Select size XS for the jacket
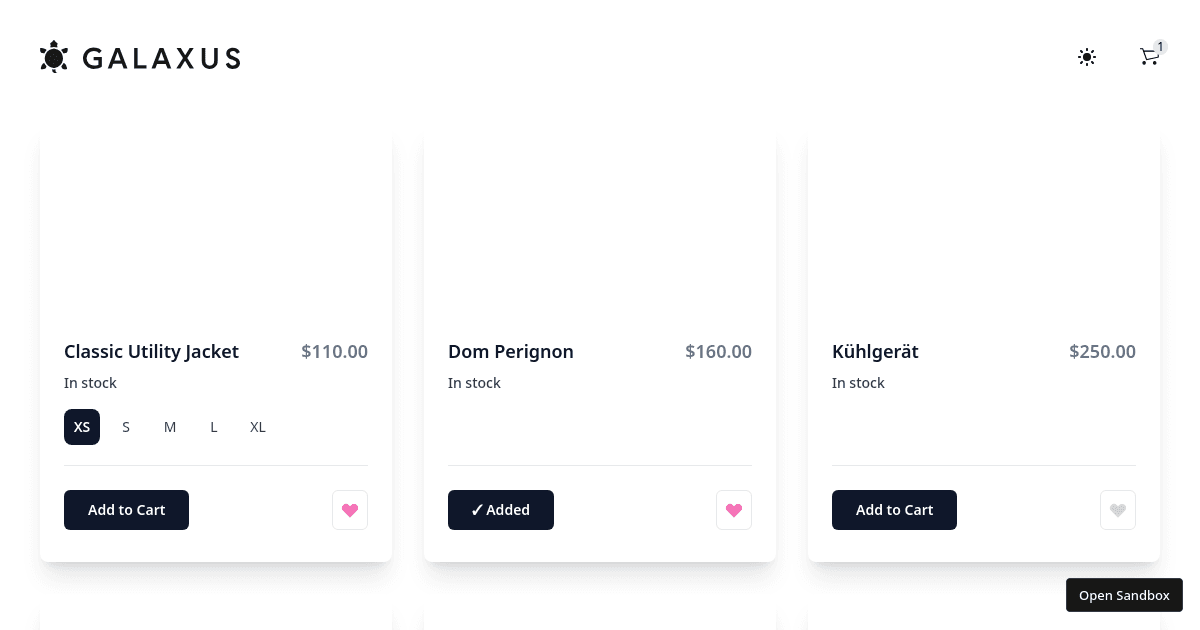Viewport: 1200px width, 630px height. (82, 427)
